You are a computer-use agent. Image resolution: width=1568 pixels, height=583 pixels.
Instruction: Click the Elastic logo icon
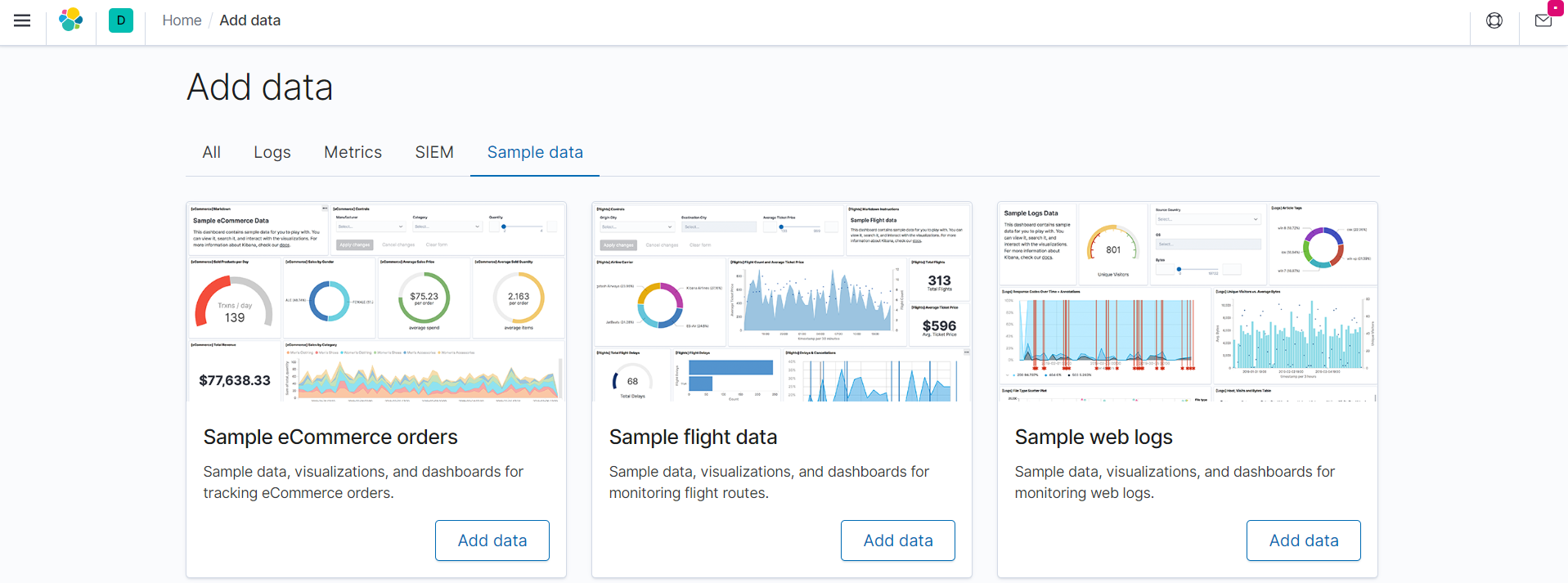click(x=71, y=20)
